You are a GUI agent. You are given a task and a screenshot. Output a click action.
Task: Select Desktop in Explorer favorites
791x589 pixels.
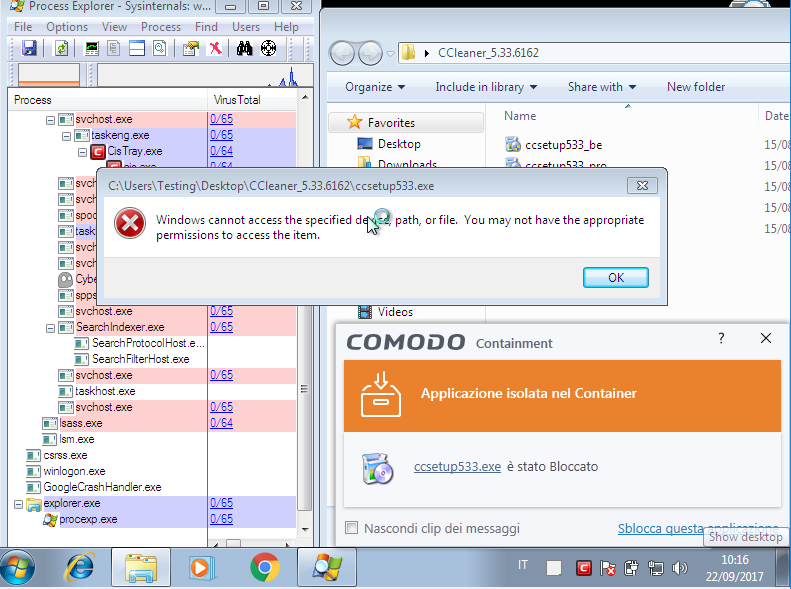coord(399,144)
